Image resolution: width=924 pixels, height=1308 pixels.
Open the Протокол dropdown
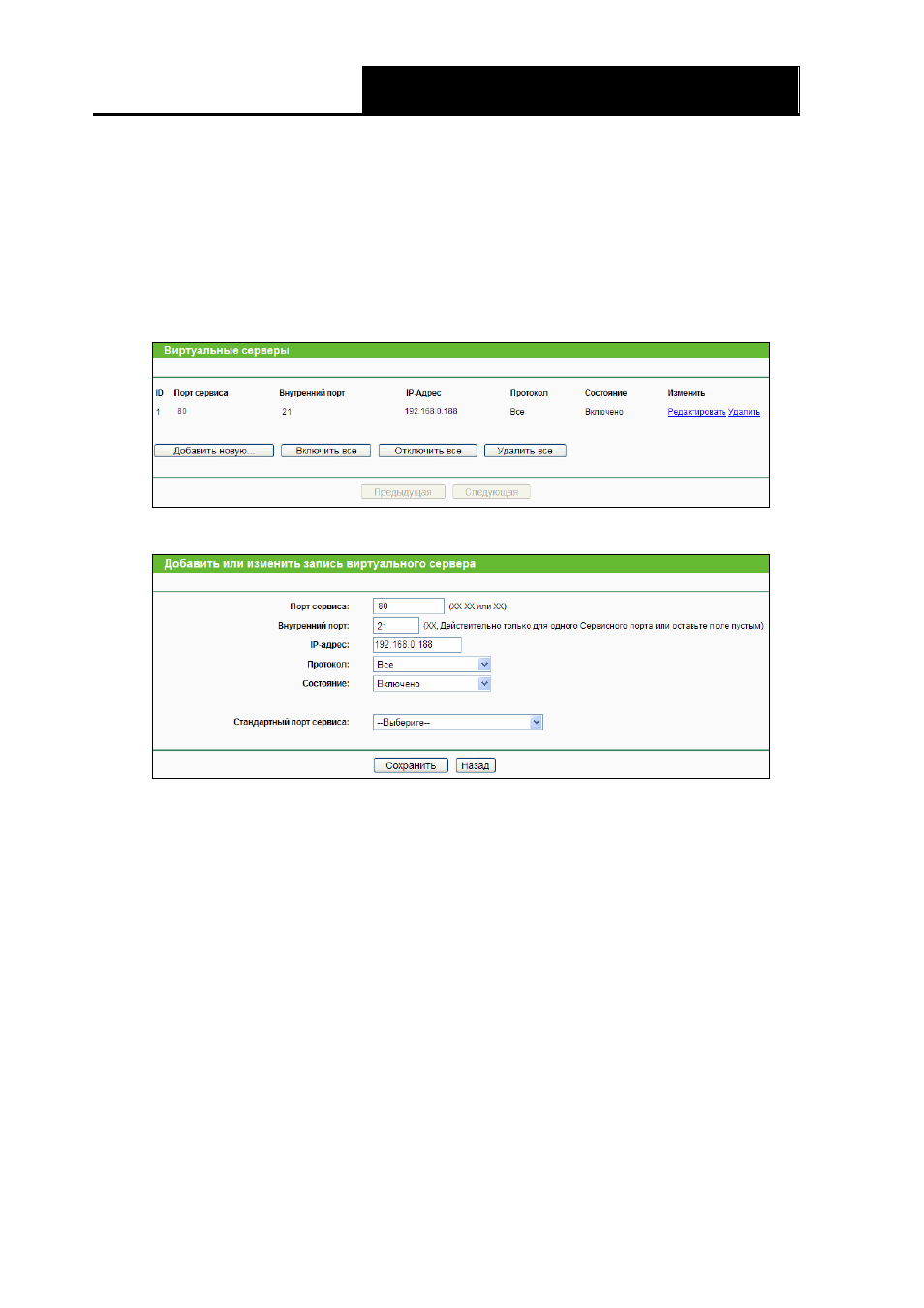point(432,665)
